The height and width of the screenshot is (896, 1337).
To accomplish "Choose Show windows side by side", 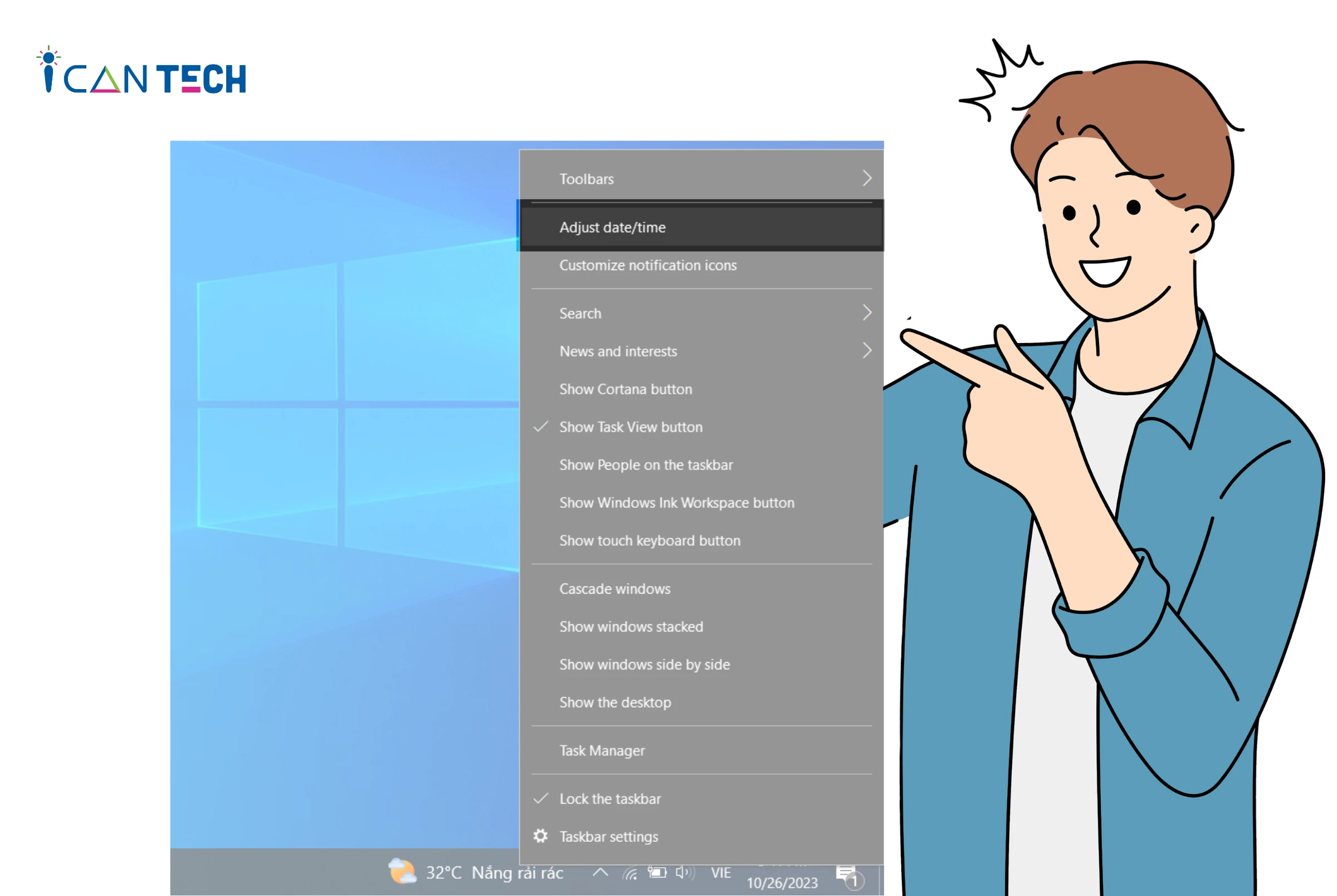I will (701, 664).
